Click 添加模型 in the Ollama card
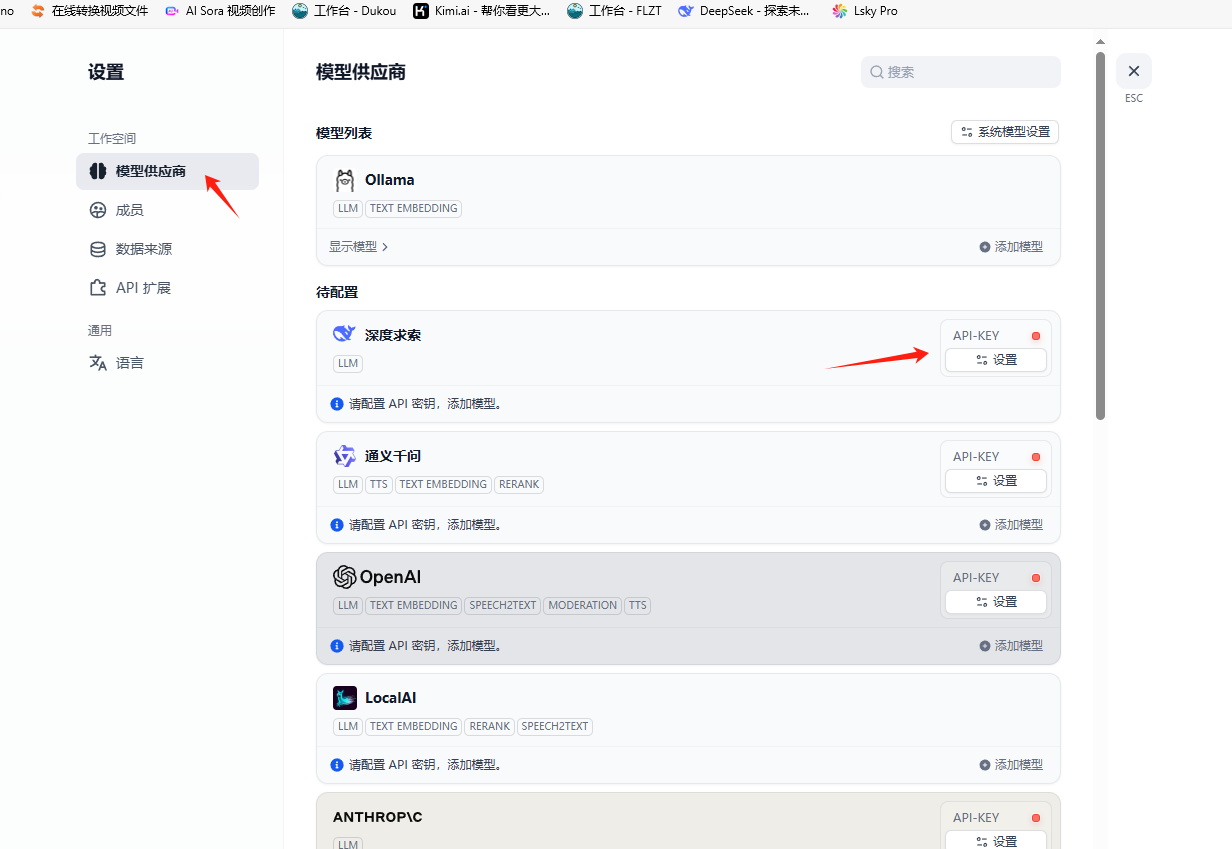The image size is (1232, 849). pos(1011,246)
